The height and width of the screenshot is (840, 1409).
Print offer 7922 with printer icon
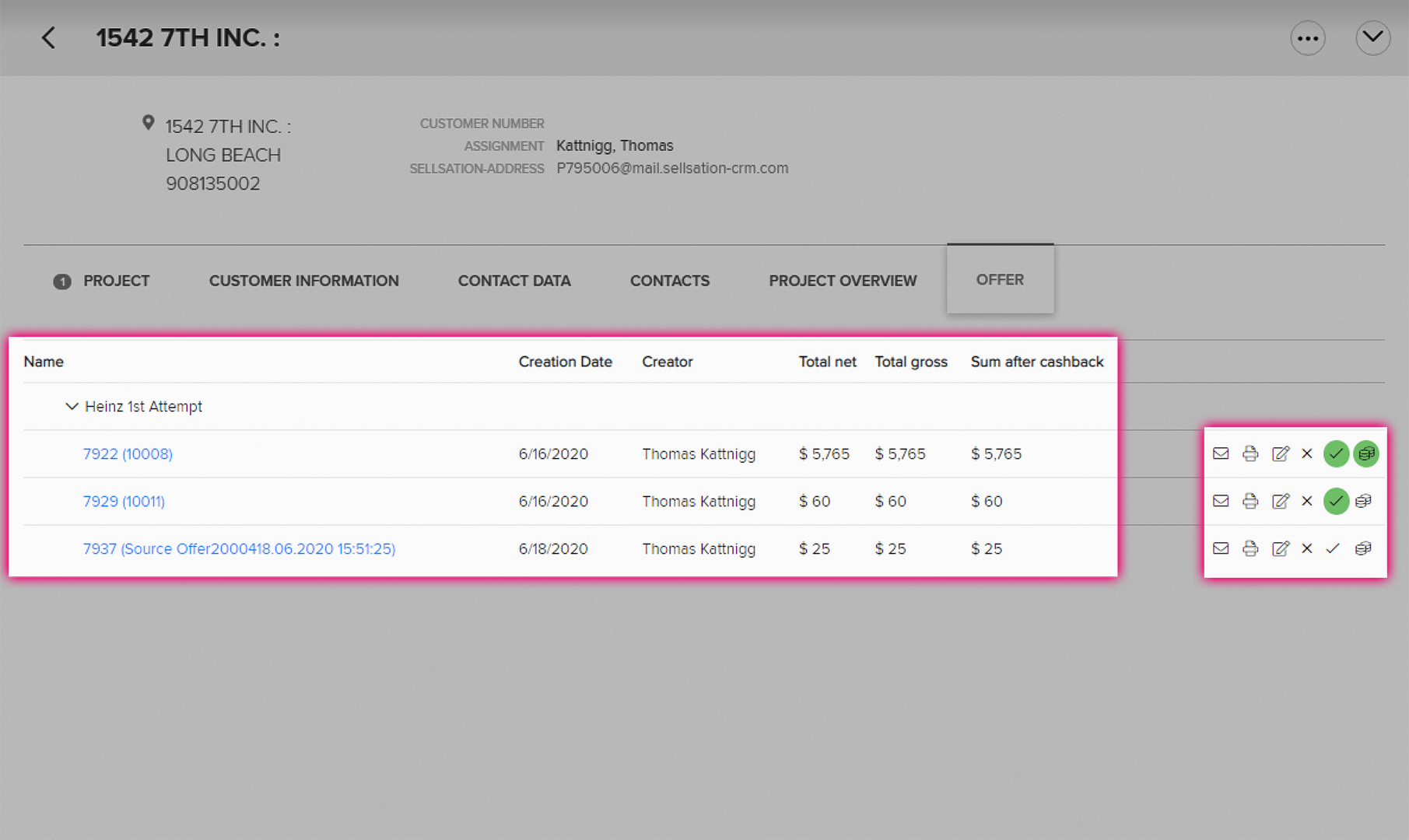tap(1250, 453)
